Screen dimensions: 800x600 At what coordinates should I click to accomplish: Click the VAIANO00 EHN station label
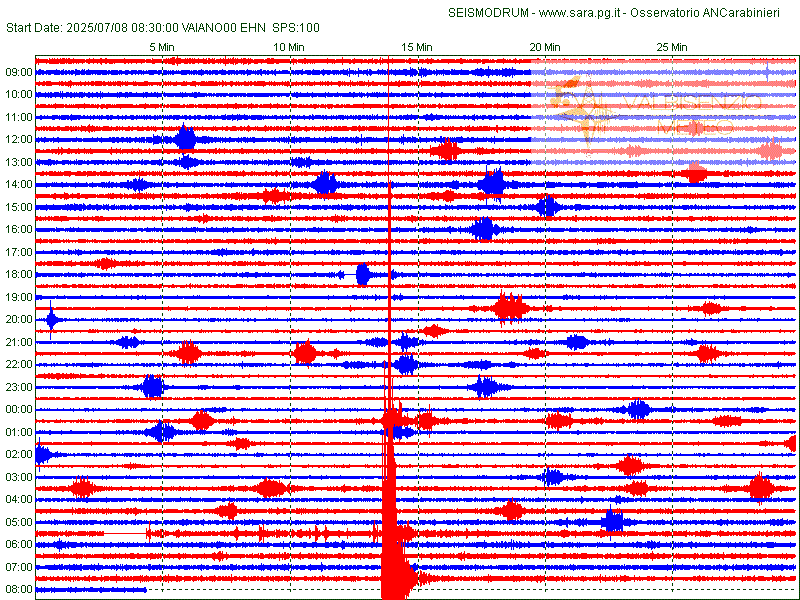pyautogui.click(x=219, y=28)
